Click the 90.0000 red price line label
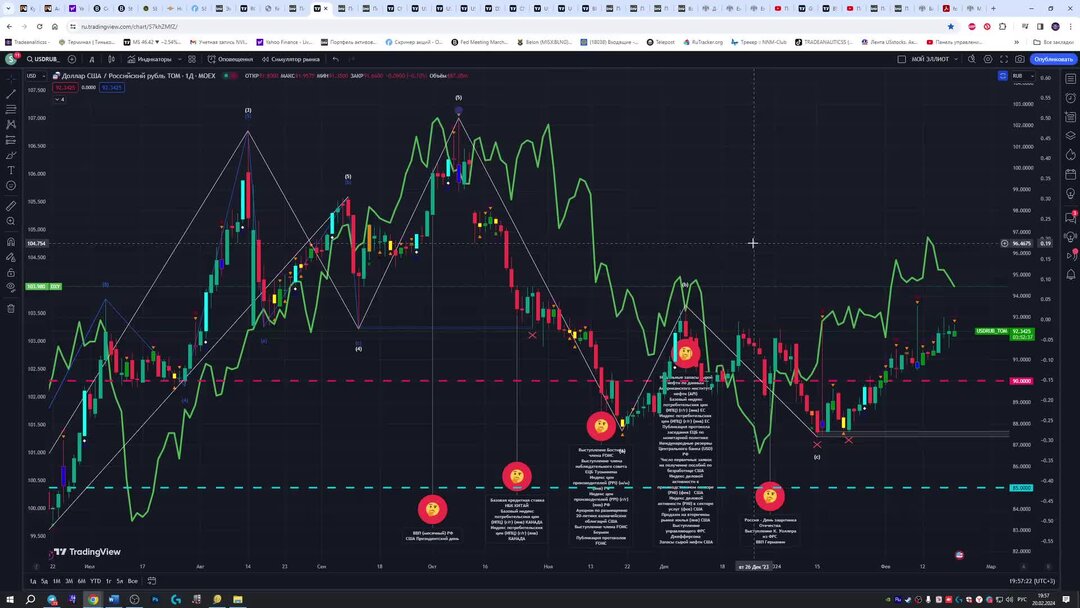 (x=1021, y=381)
